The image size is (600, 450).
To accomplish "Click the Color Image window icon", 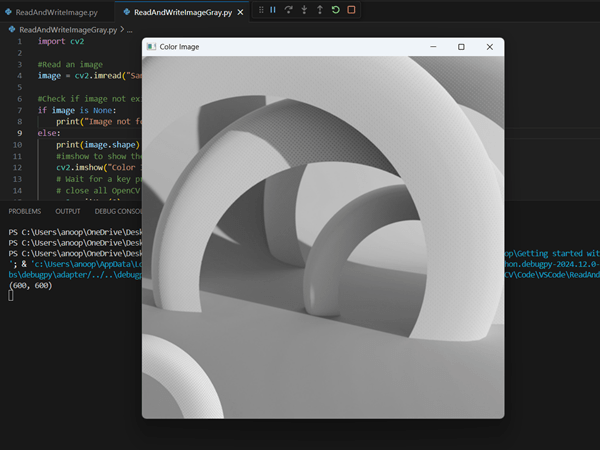I will [x=151, y=47].
